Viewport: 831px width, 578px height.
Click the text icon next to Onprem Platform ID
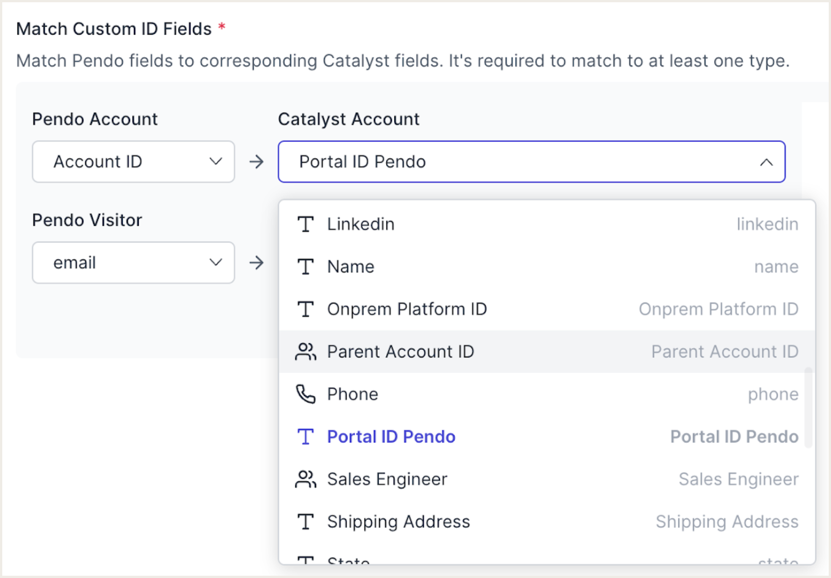coord(306,309)
